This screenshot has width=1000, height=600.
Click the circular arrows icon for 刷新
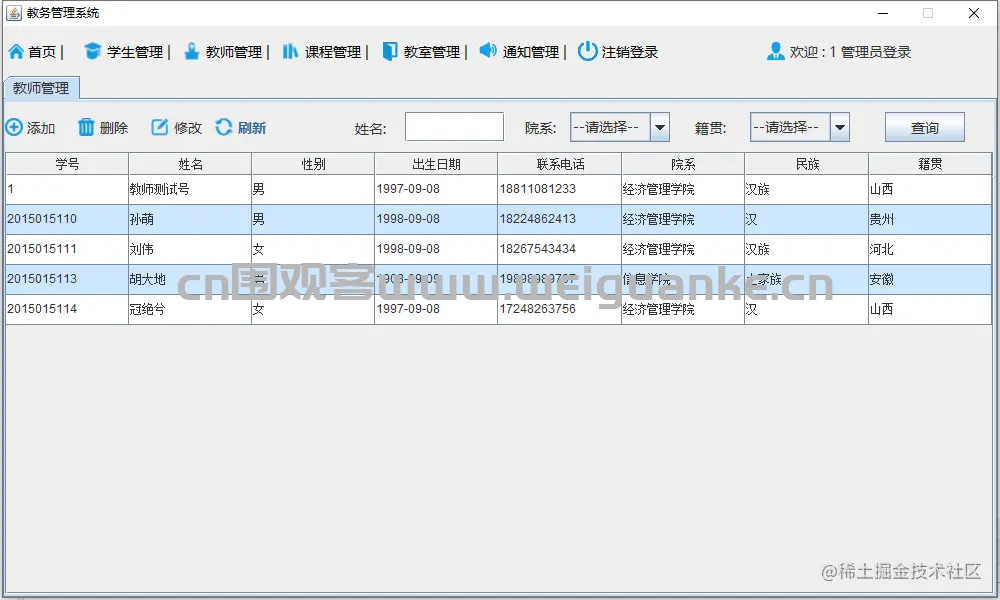coord(224,127)
